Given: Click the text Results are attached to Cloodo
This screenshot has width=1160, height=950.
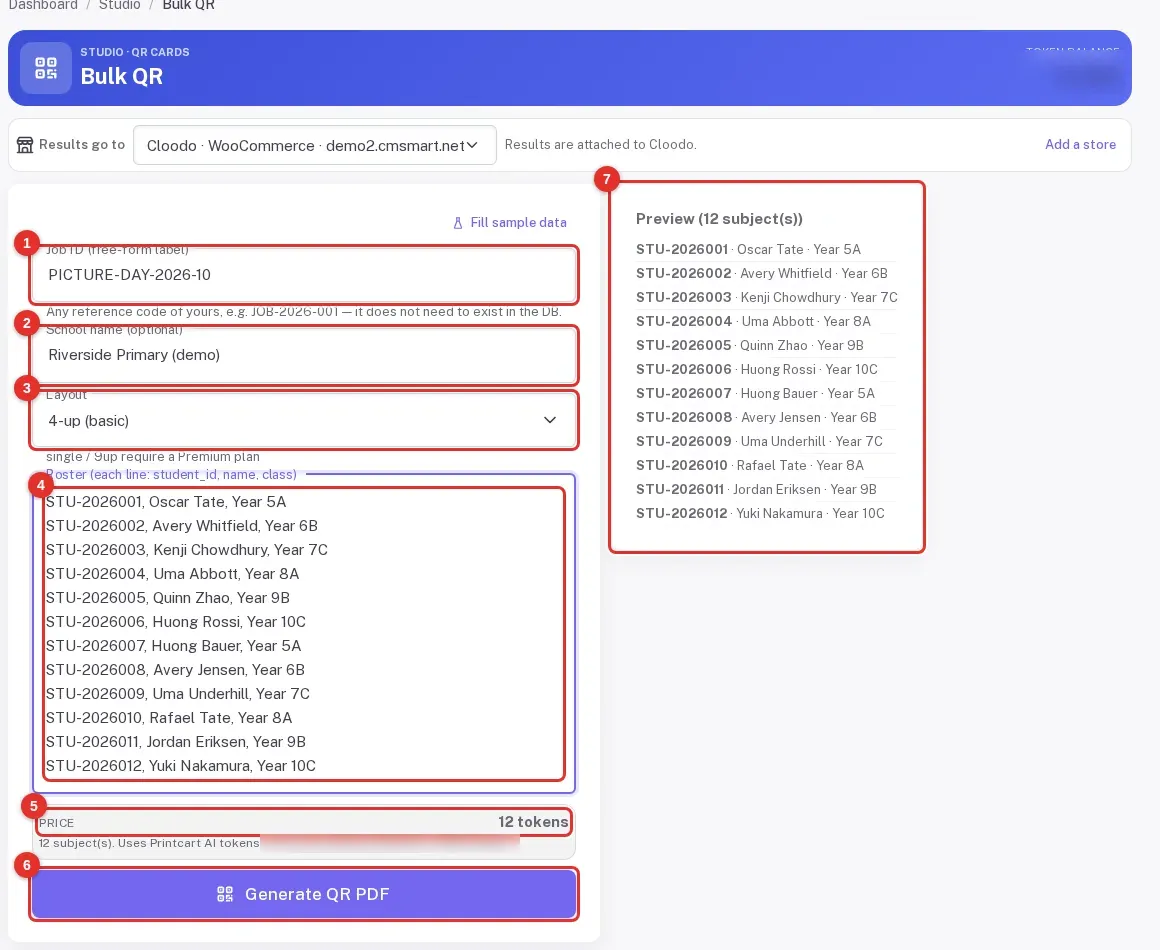Looking at the screenshot, I should tap(600, 144).
